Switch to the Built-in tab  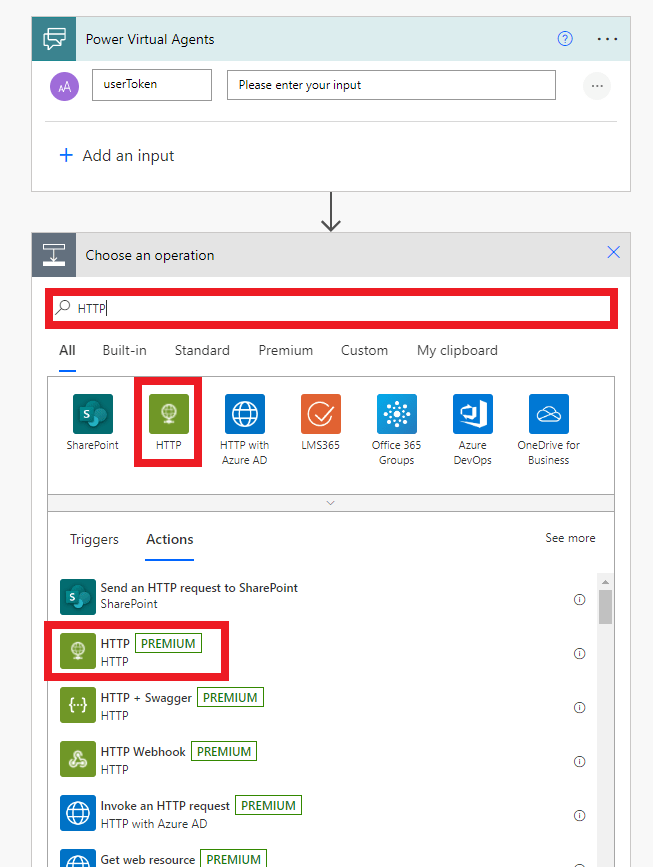tap(124, 350)
